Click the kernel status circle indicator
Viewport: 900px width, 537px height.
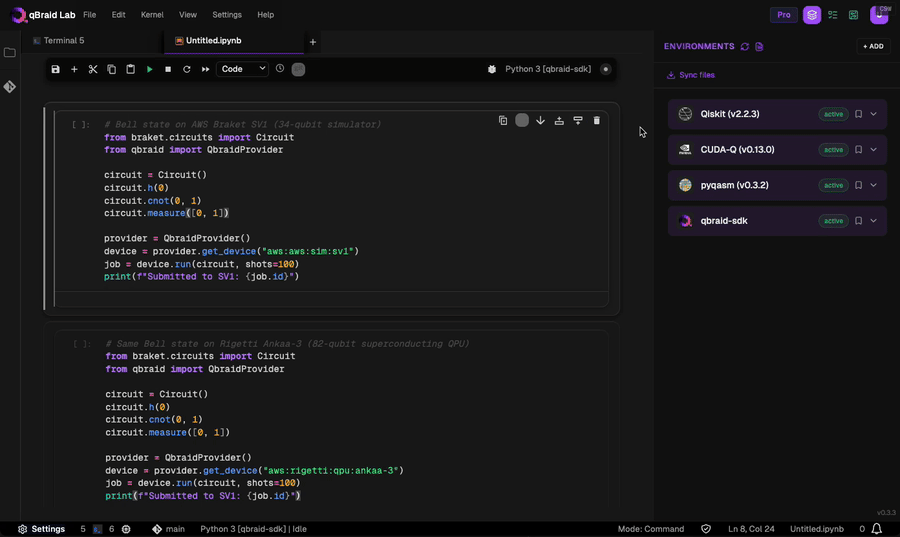click(x=606, y=69)
